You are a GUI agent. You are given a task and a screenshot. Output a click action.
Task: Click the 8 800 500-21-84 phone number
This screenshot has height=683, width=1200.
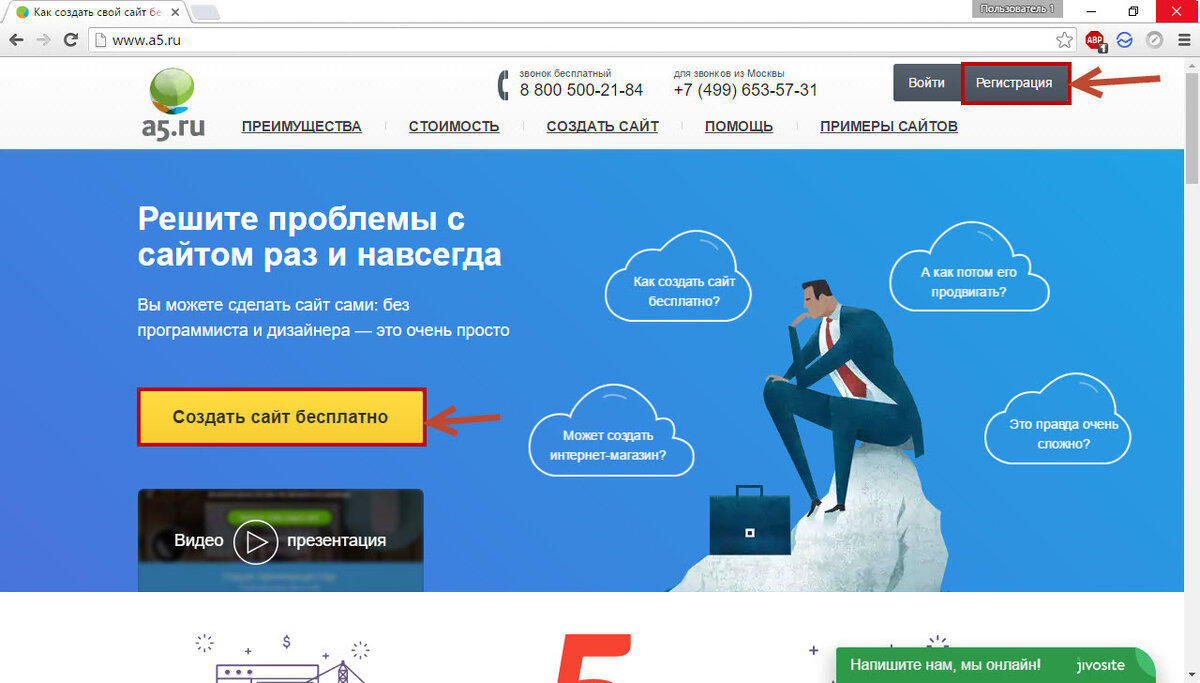tap(581, 90)
